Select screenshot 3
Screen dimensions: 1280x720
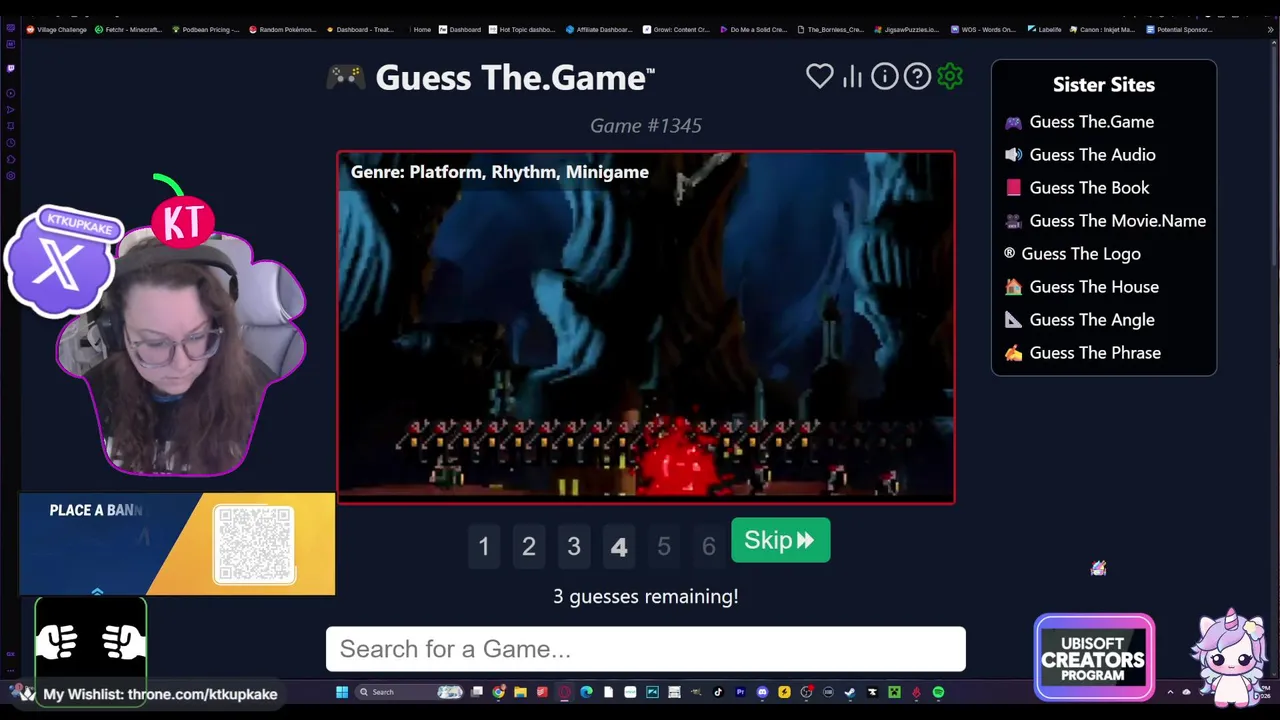coord(574,546)
